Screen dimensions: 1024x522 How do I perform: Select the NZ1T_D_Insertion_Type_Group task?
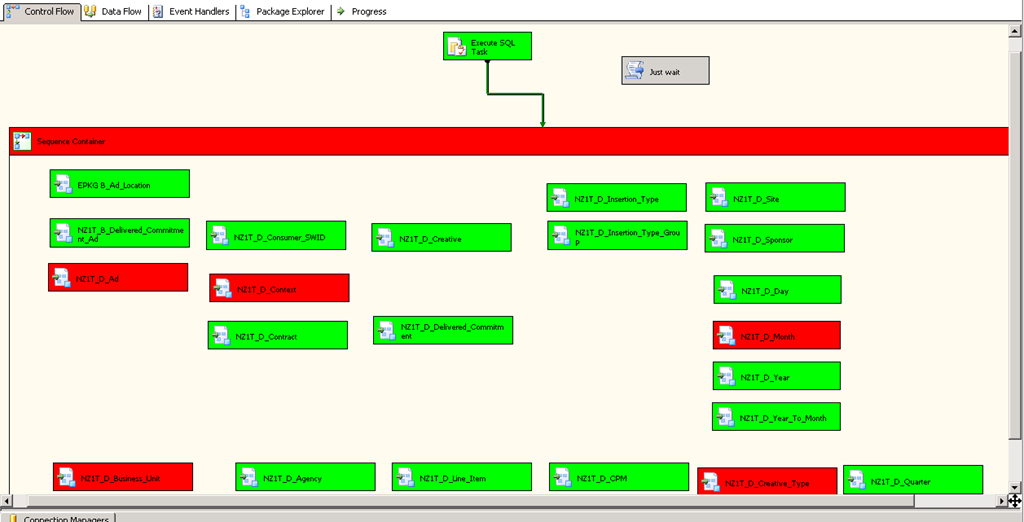tap(618, 236)
